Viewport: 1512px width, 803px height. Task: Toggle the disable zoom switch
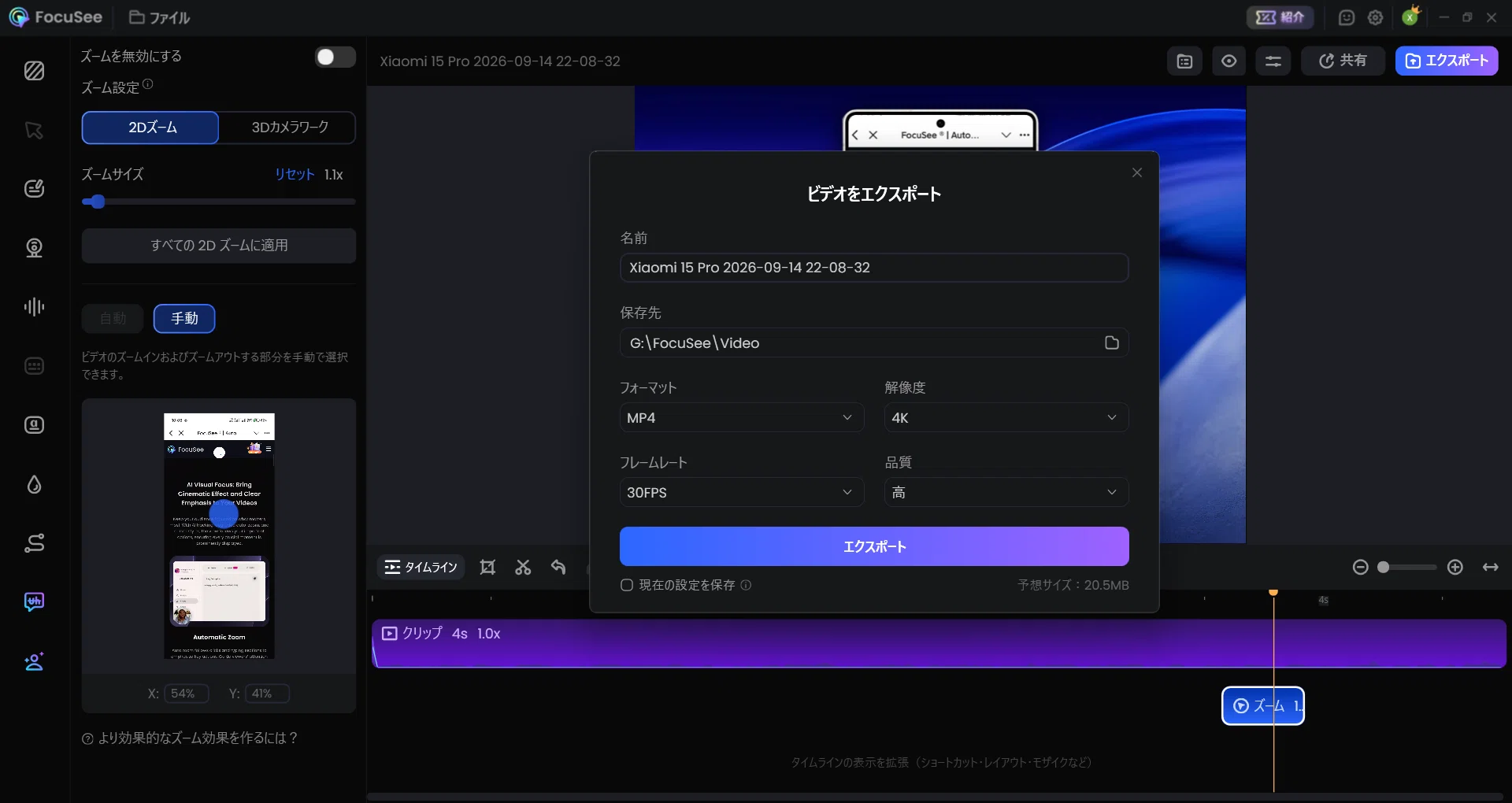pos(335,57)
